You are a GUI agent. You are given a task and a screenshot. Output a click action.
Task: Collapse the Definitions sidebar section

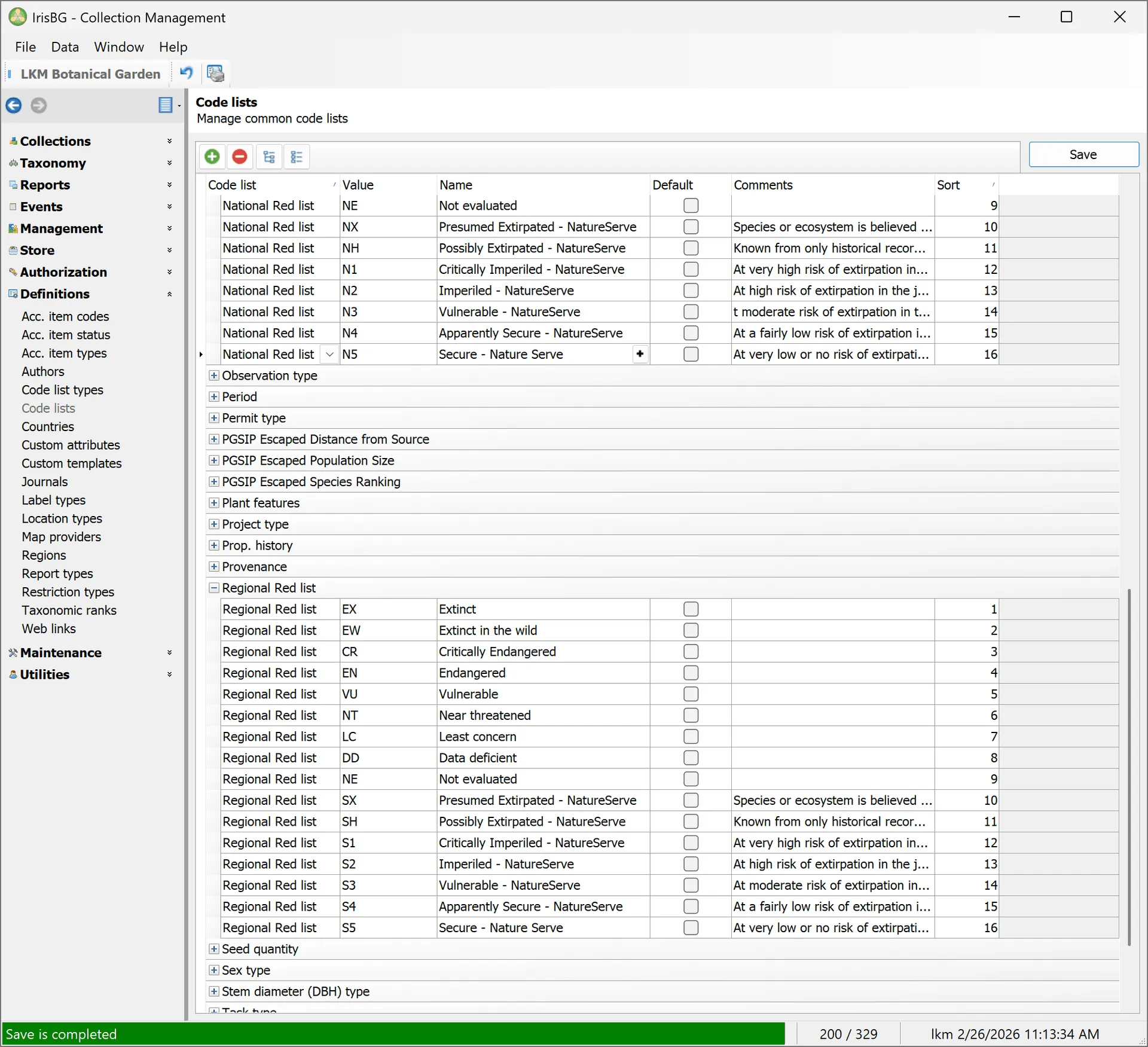(169, 294)
